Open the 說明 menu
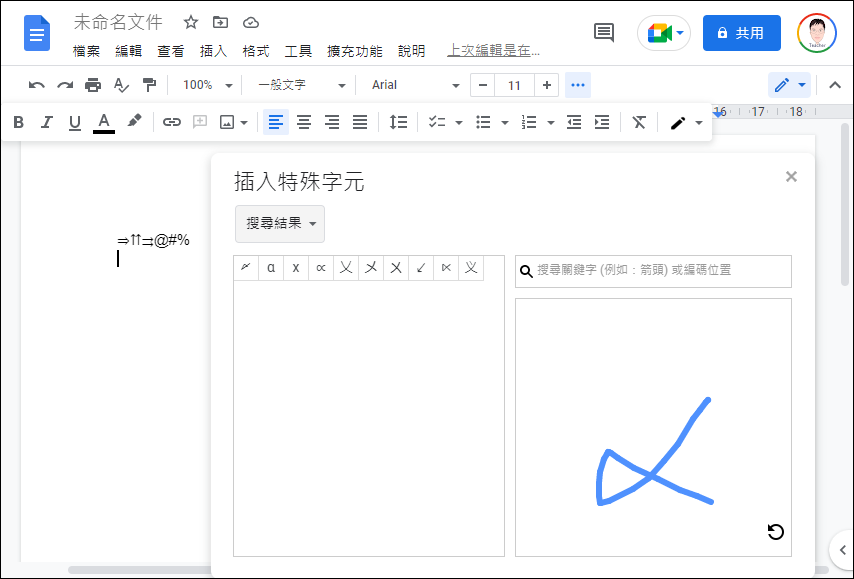Viewport: 854px width, 579px height. tap(411, 51)
